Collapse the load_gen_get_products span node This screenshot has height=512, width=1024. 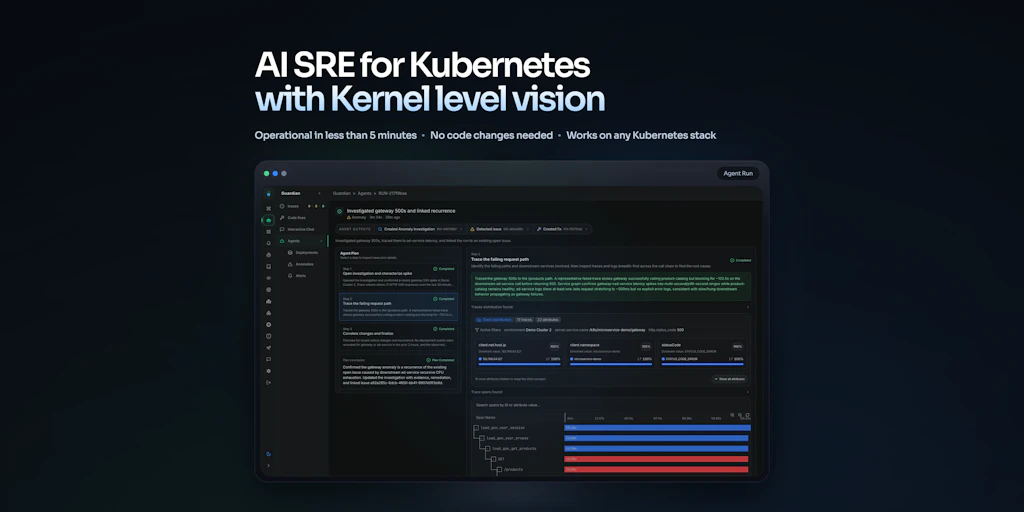point(488,449)
